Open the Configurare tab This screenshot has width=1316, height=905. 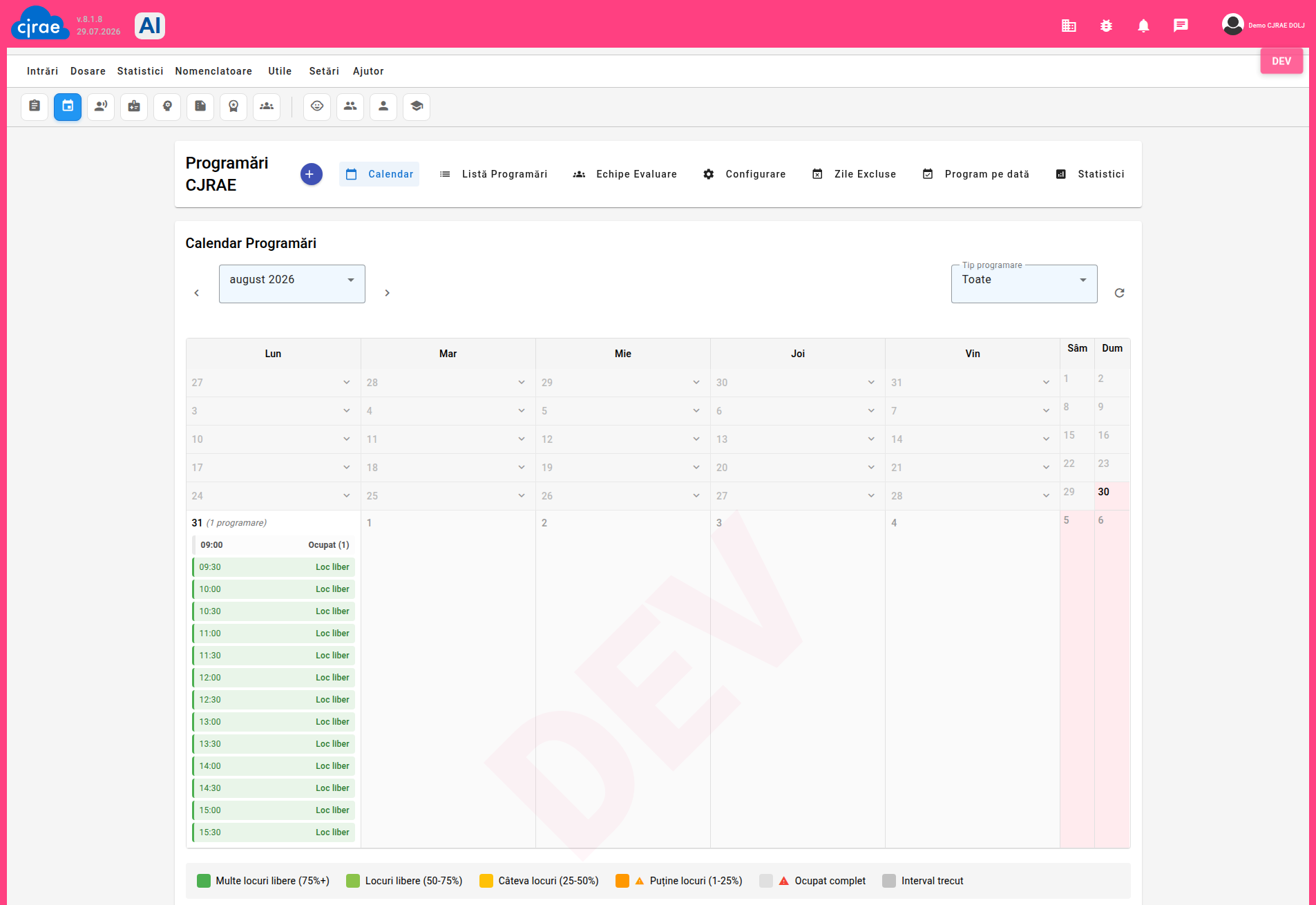744,174
